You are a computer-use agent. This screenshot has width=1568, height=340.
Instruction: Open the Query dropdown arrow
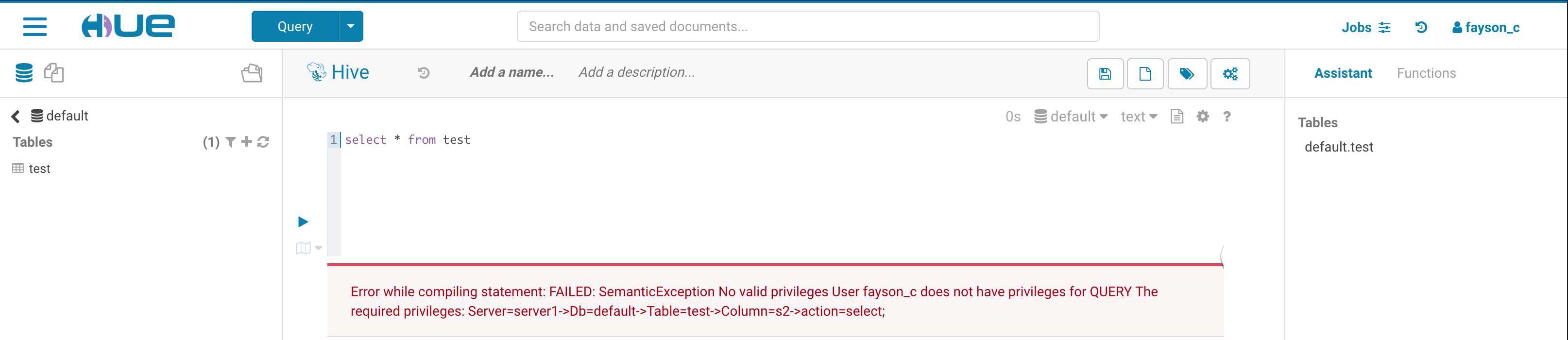point(351,26)
